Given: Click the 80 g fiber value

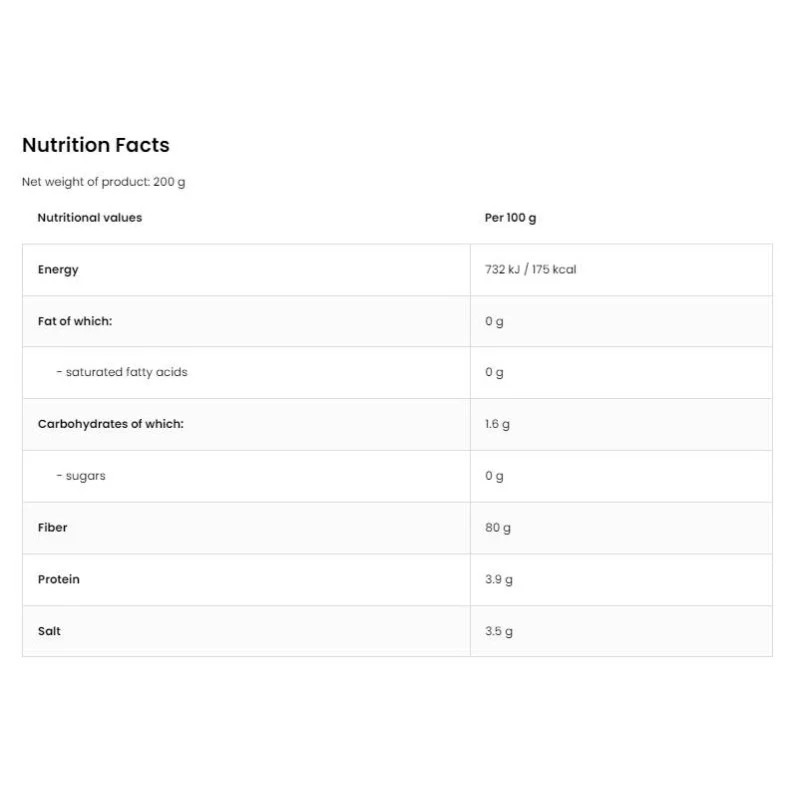Looking at the screenshot, I should click(498, 528).
